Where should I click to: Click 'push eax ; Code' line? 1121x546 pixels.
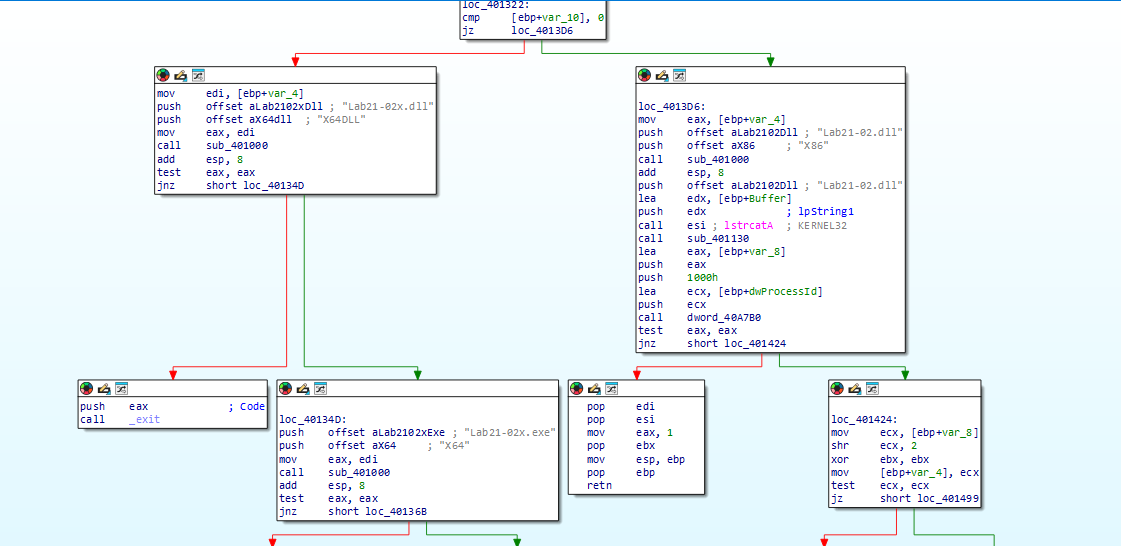pos(172,406)
